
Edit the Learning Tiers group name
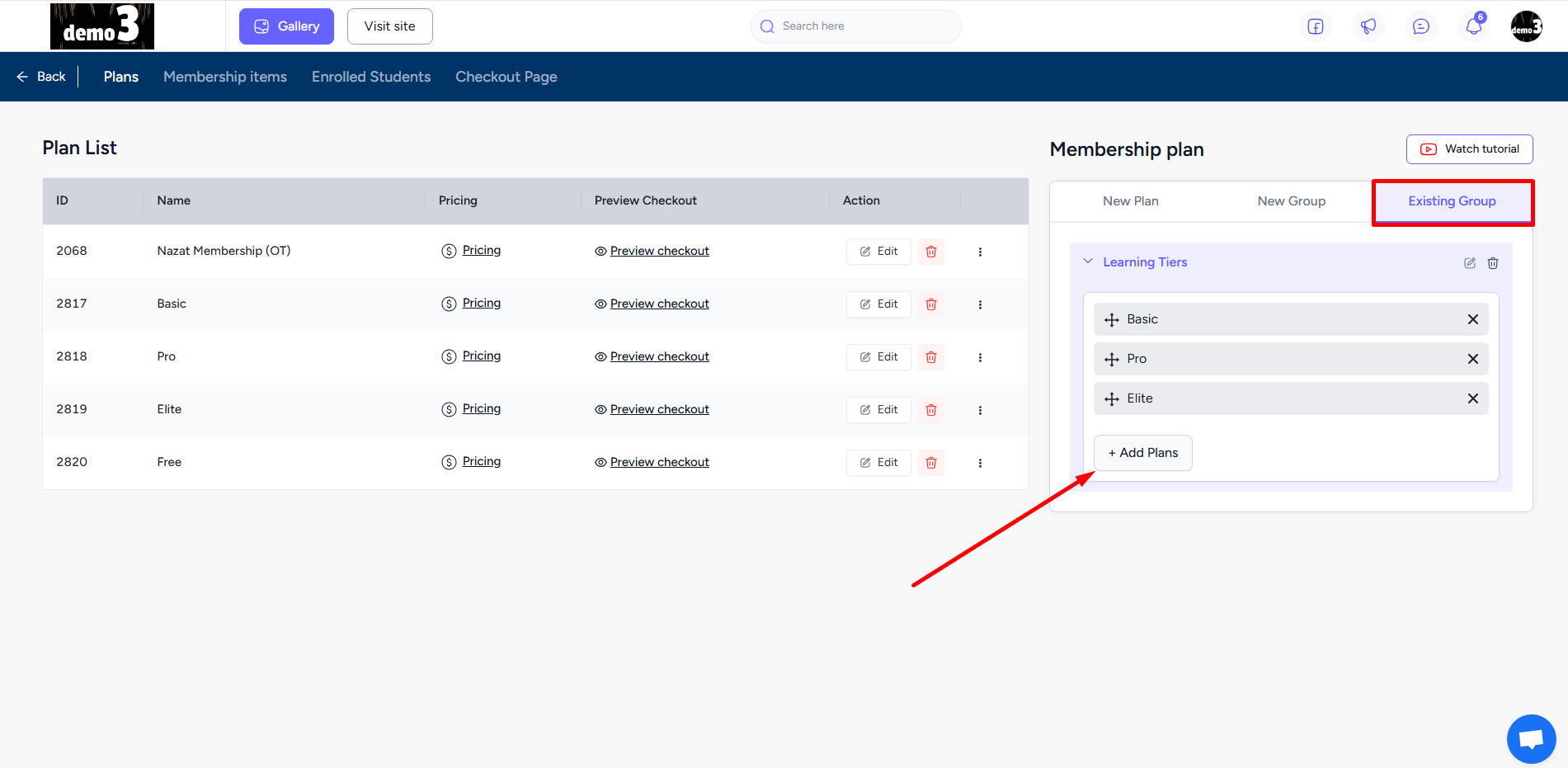[1470, 263]
